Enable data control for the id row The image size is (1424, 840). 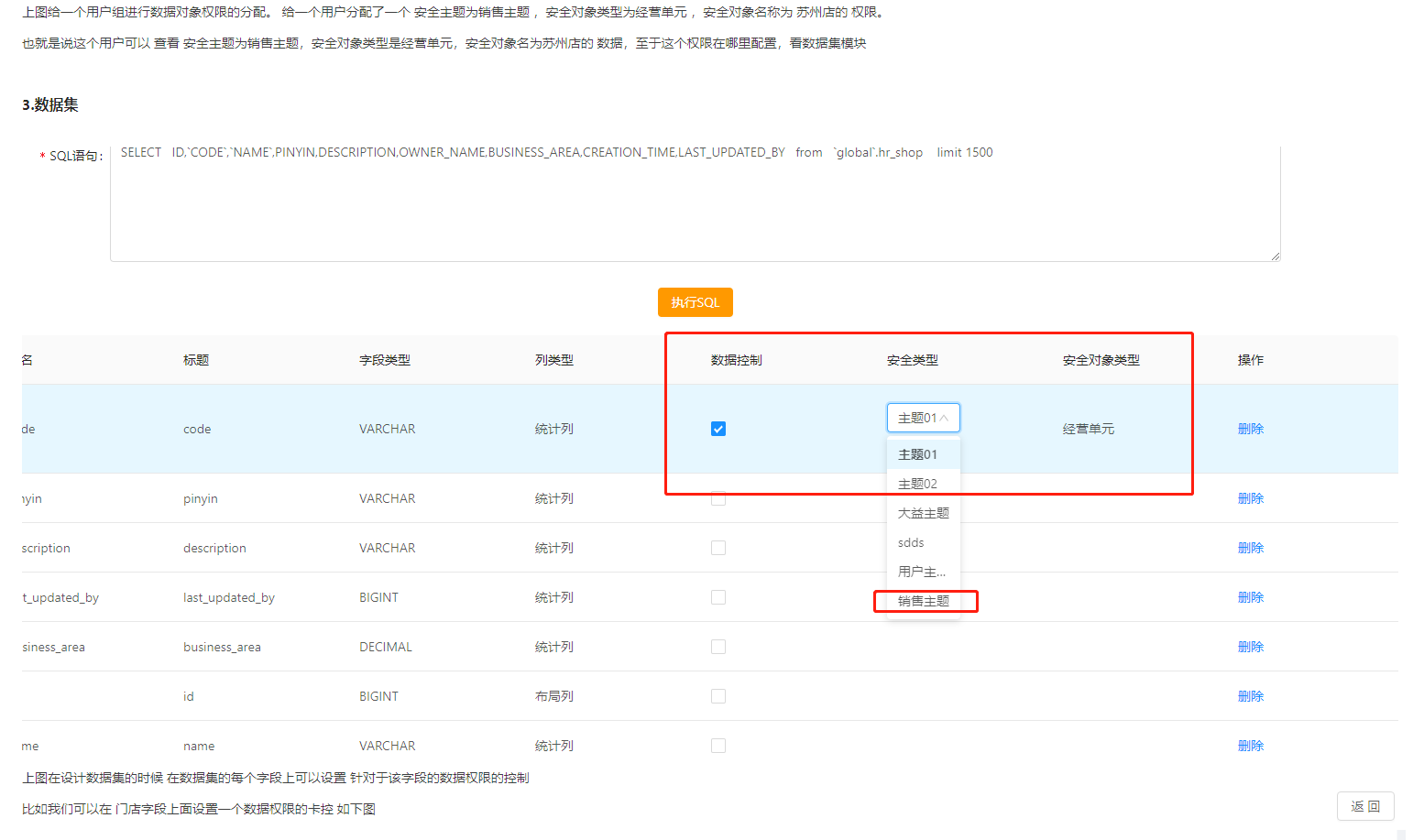click(x=718, y=696)
